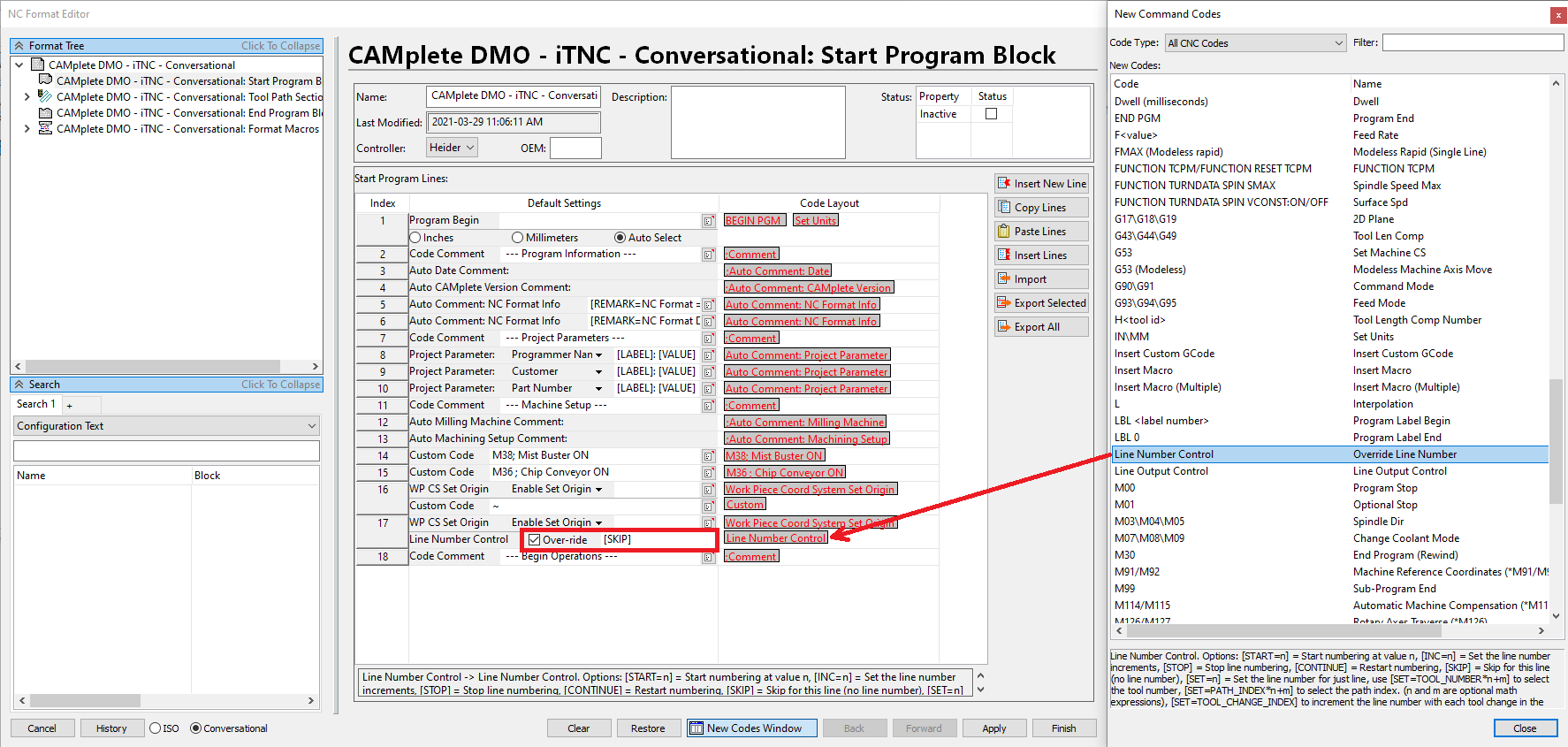
Task: Focus the OEM input field
Action: pyautogui.click(x=575, y=148)
